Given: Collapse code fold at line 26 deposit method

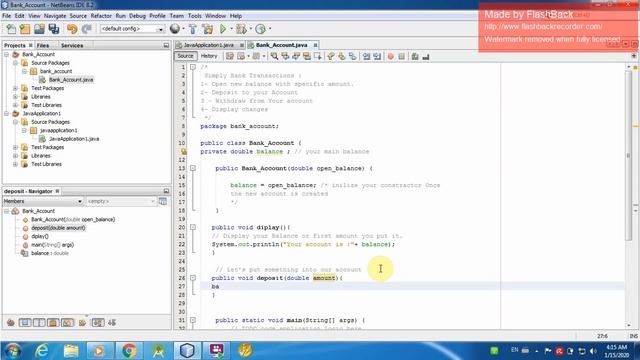Looking at the screenshot, I should point(193,278).
